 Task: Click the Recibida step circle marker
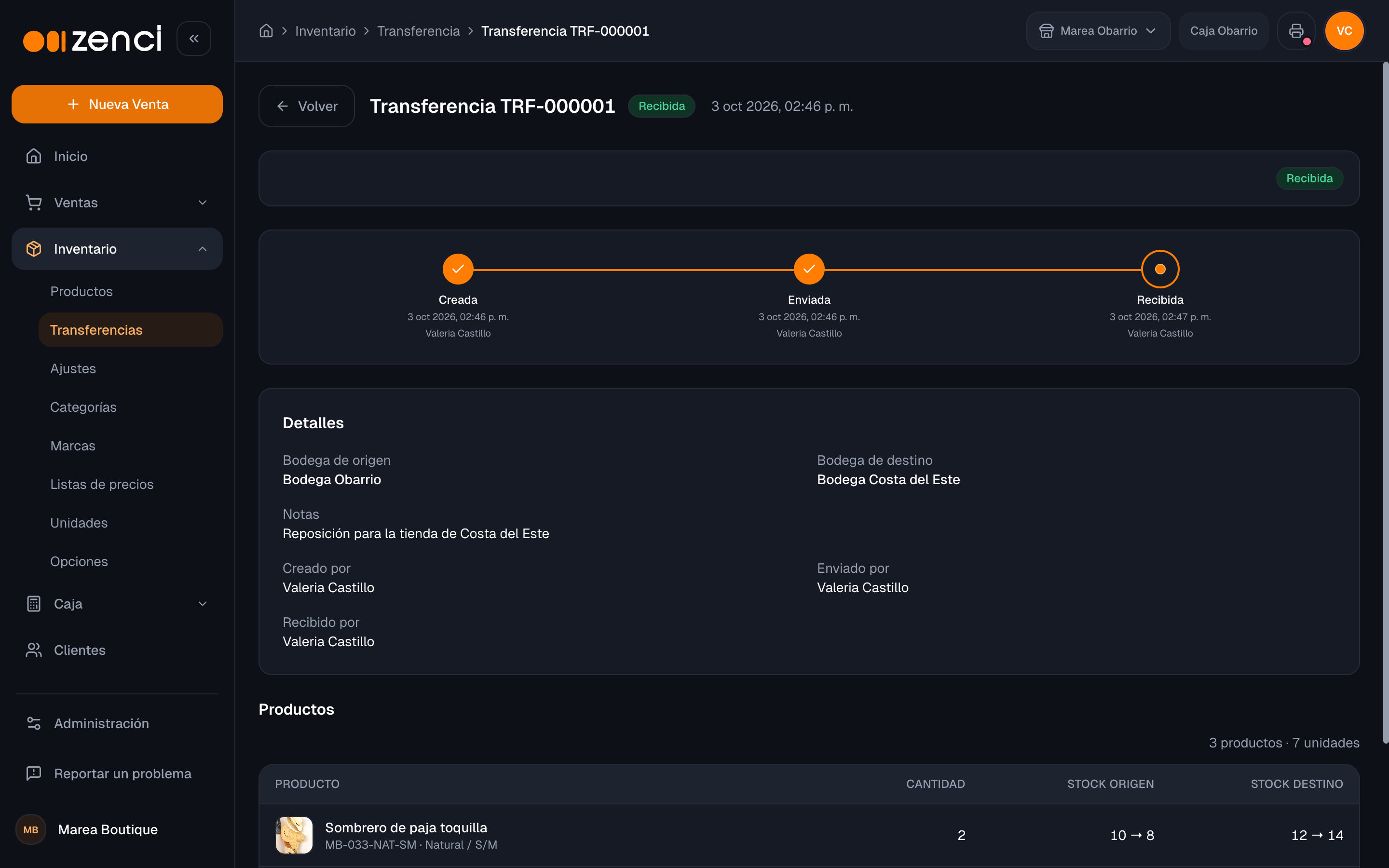pos(1160,269)
